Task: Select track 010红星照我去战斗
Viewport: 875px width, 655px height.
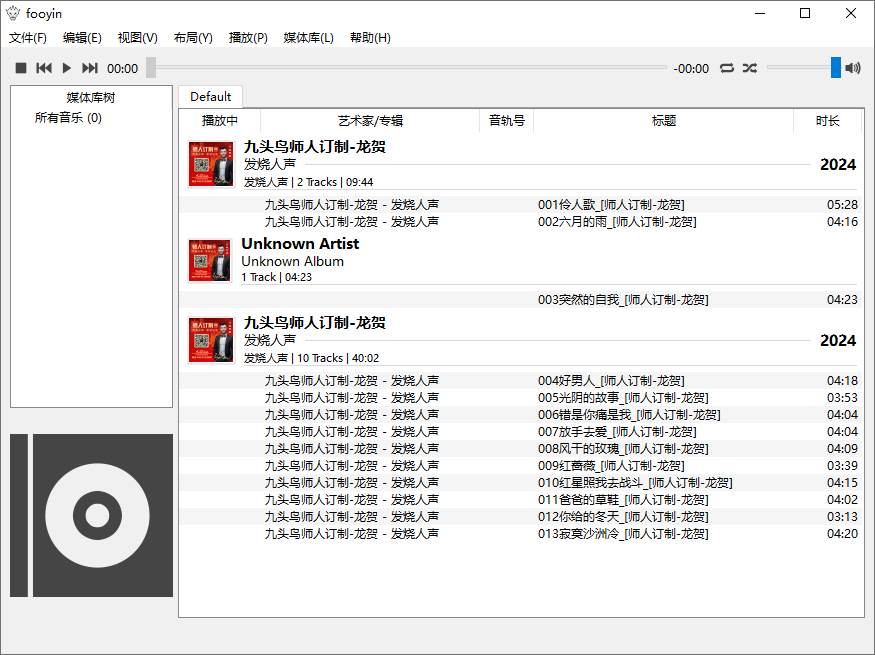Action: [x=634, y=483]
